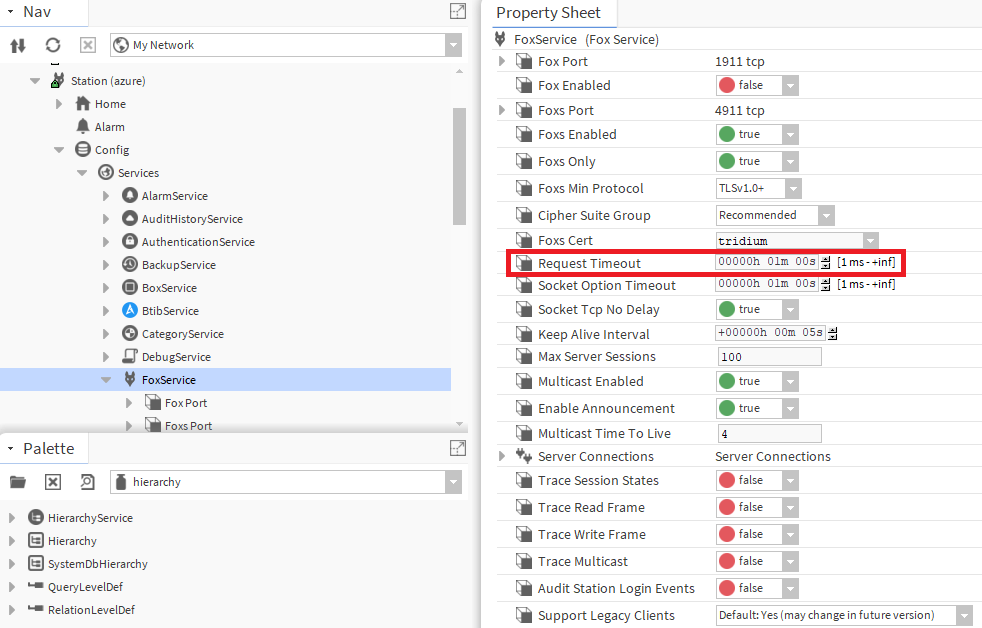The width and height of the screenshot is (982, 628).
Task: Click the palette preview search icon
Action: click(x=87, y=482)
